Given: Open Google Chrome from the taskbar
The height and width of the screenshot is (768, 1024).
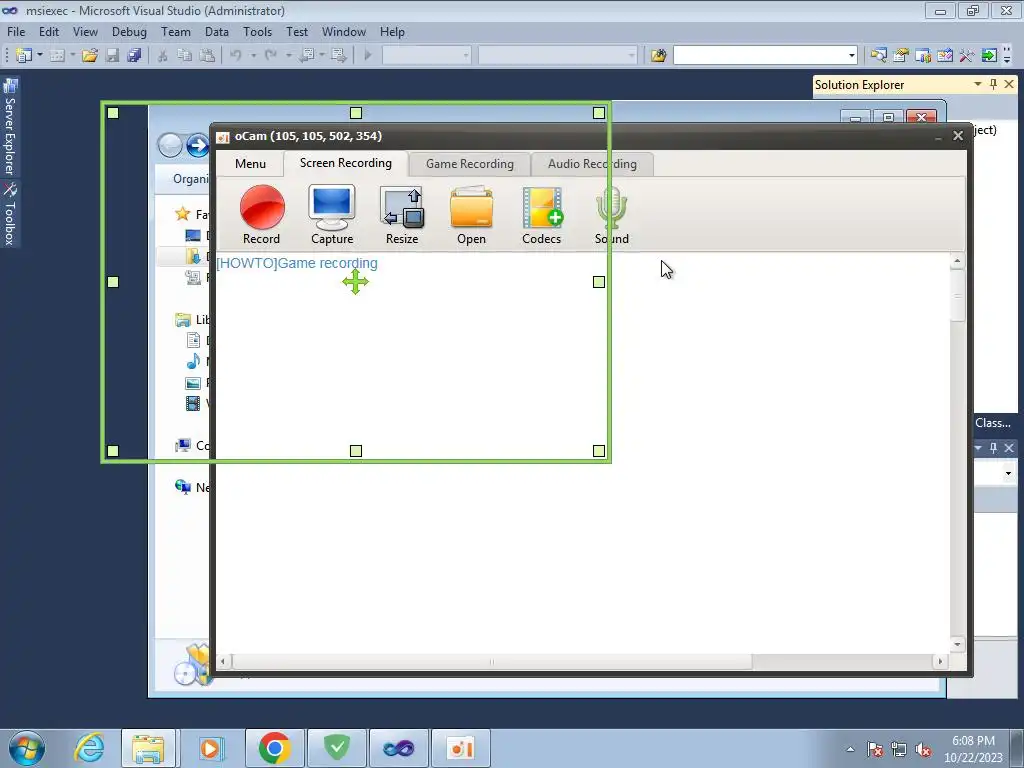Looking at the screenshot, I should (274, 748).
